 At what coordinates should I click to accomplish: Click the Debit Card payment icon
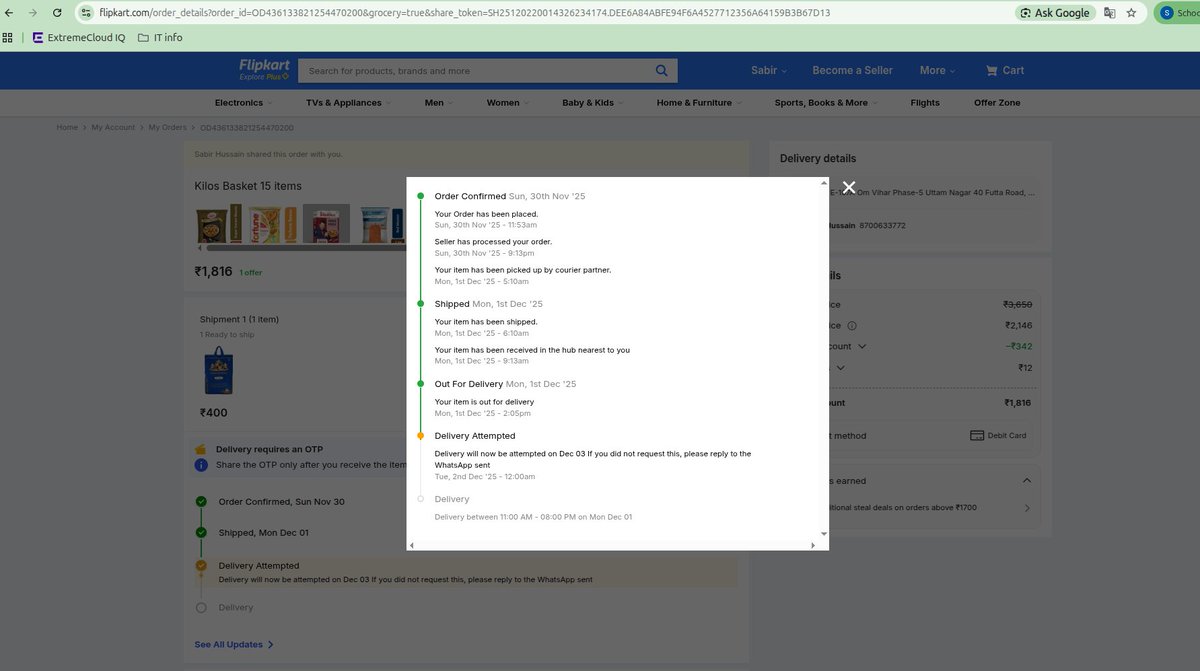coord(977,436)
